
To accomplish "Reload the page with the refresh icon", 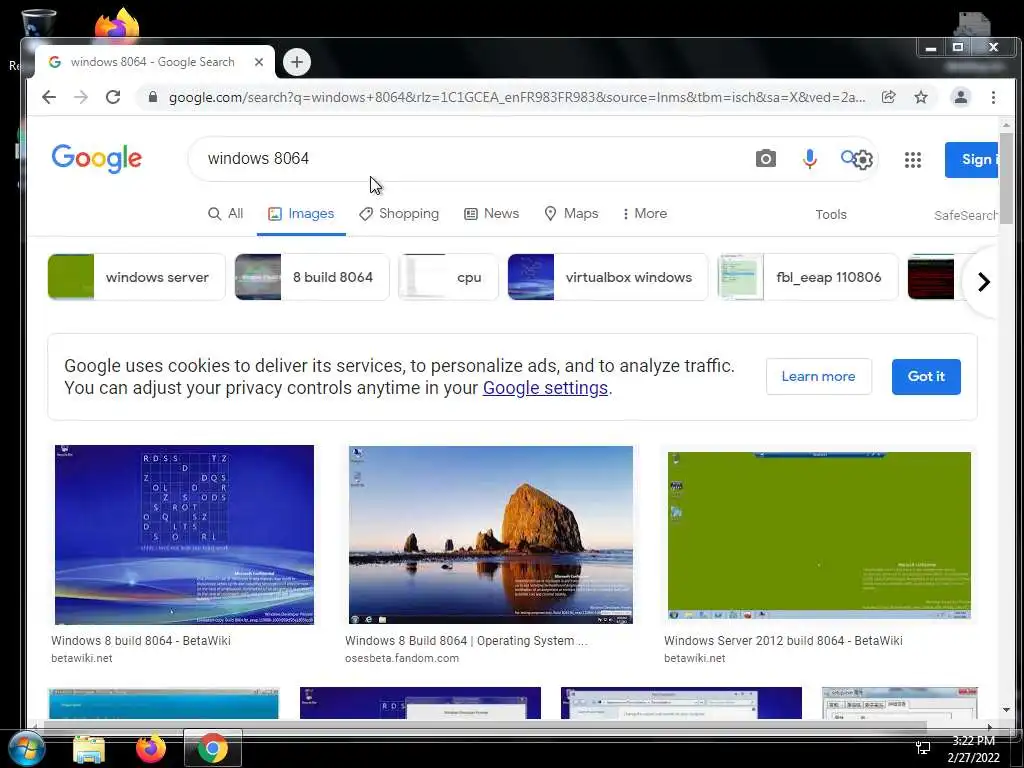I will click(113, 97).
